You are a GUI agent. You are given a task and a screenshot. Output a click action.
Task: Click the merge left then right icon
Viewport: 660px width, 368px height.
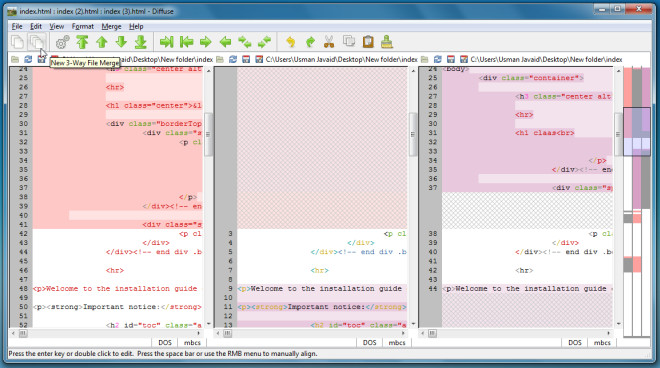click(x=245, y=42)
